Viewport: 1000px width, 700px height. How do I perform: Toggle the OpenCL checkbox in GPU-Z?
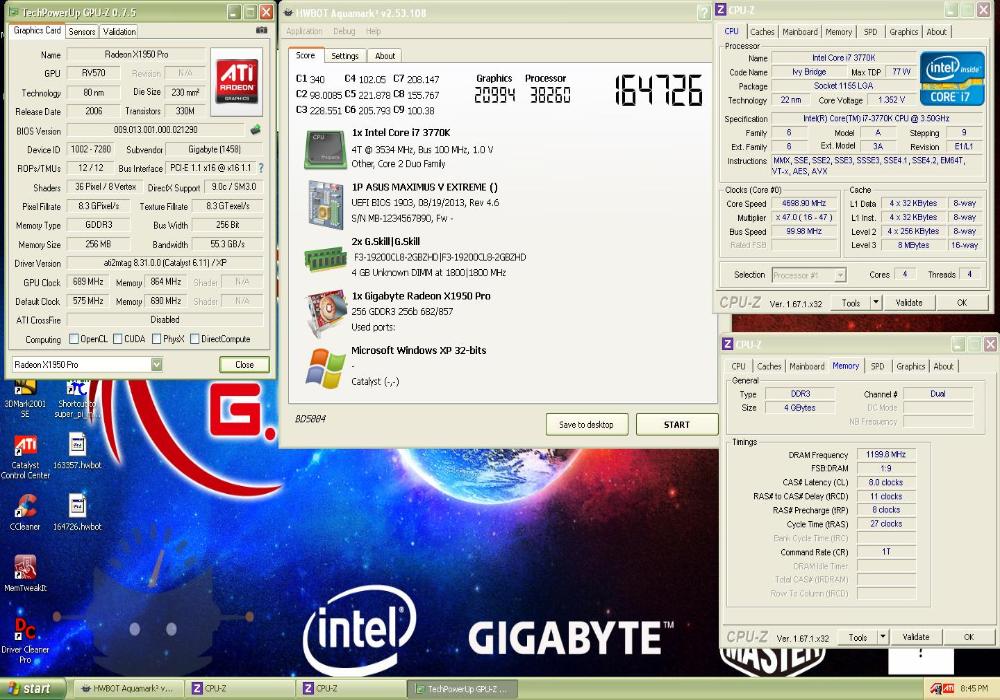[74, 339]
